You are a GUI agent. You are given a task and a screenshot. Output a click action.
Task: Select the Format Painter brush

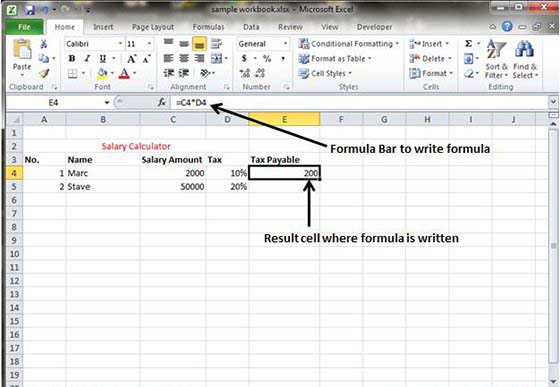coord(44,73)
